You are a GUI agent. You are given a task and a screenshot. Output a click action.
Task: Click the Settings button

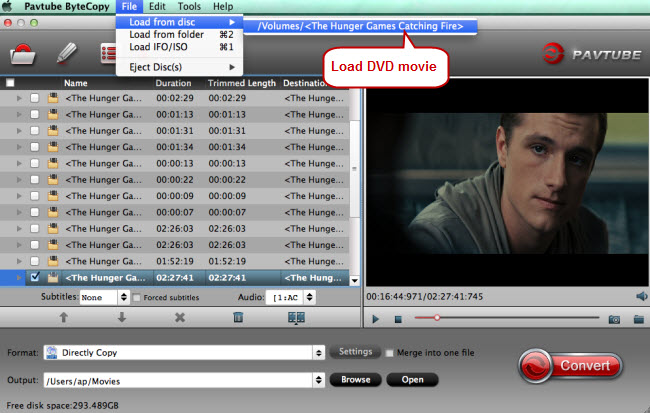coord(355,352)
